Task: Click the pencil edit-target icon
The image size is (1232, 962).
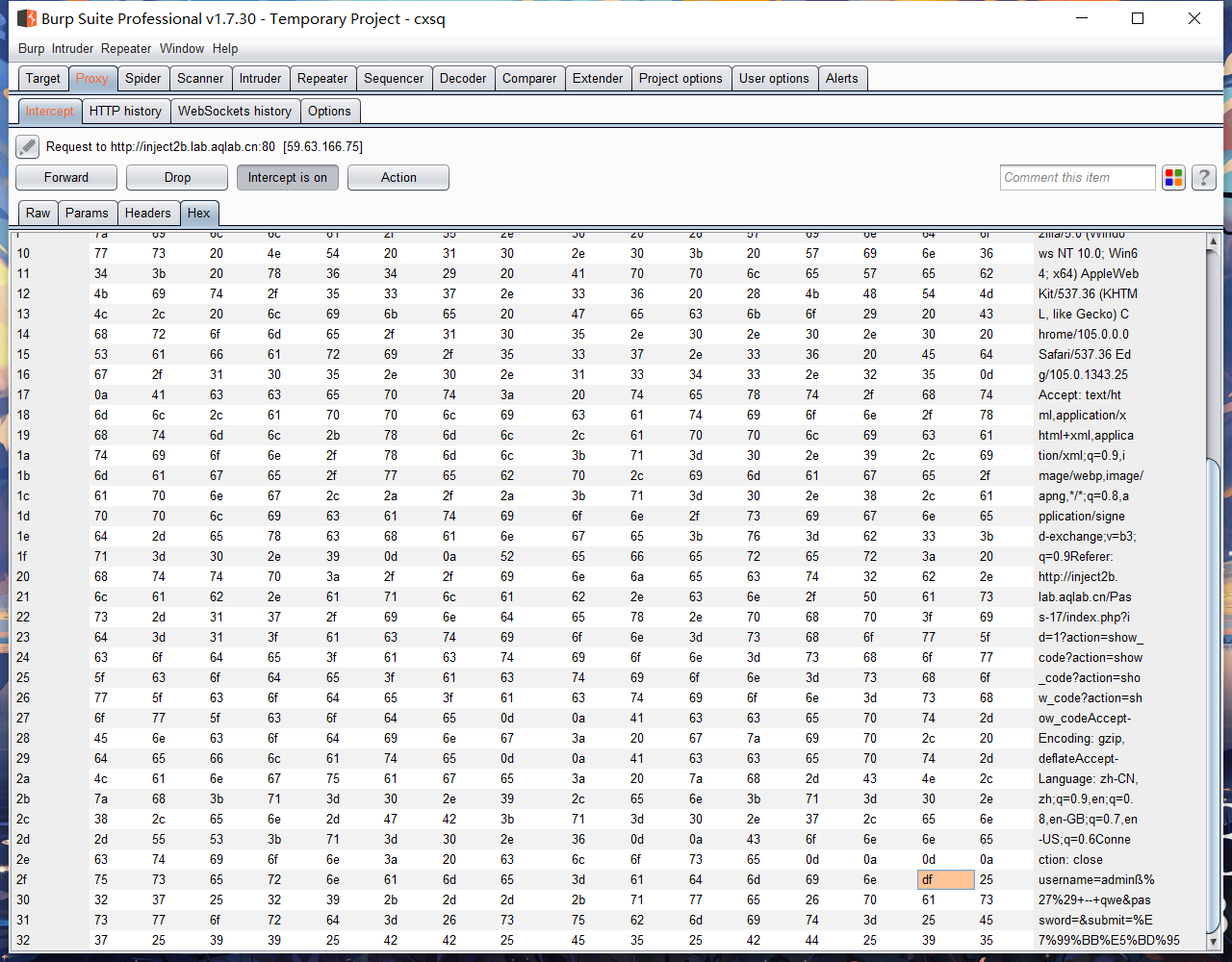Action: (28, 147)
